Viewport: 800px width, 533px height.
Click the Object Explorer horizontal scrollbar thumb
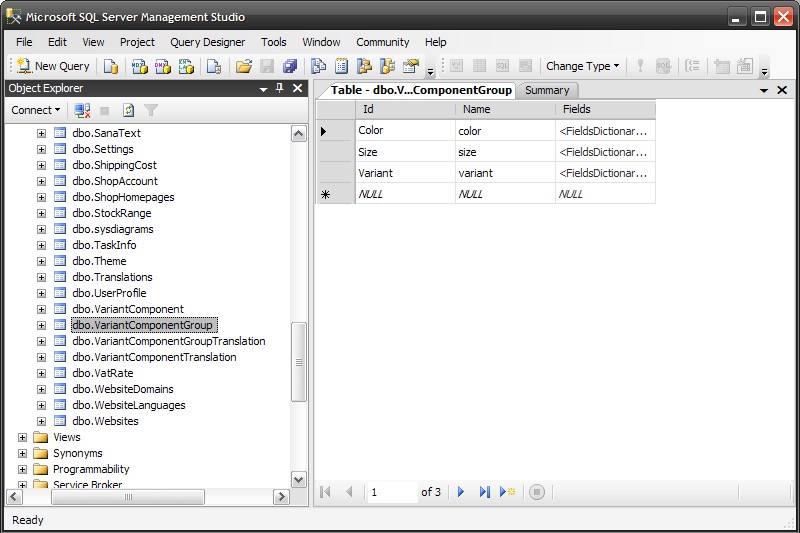[x=128, y=497]
